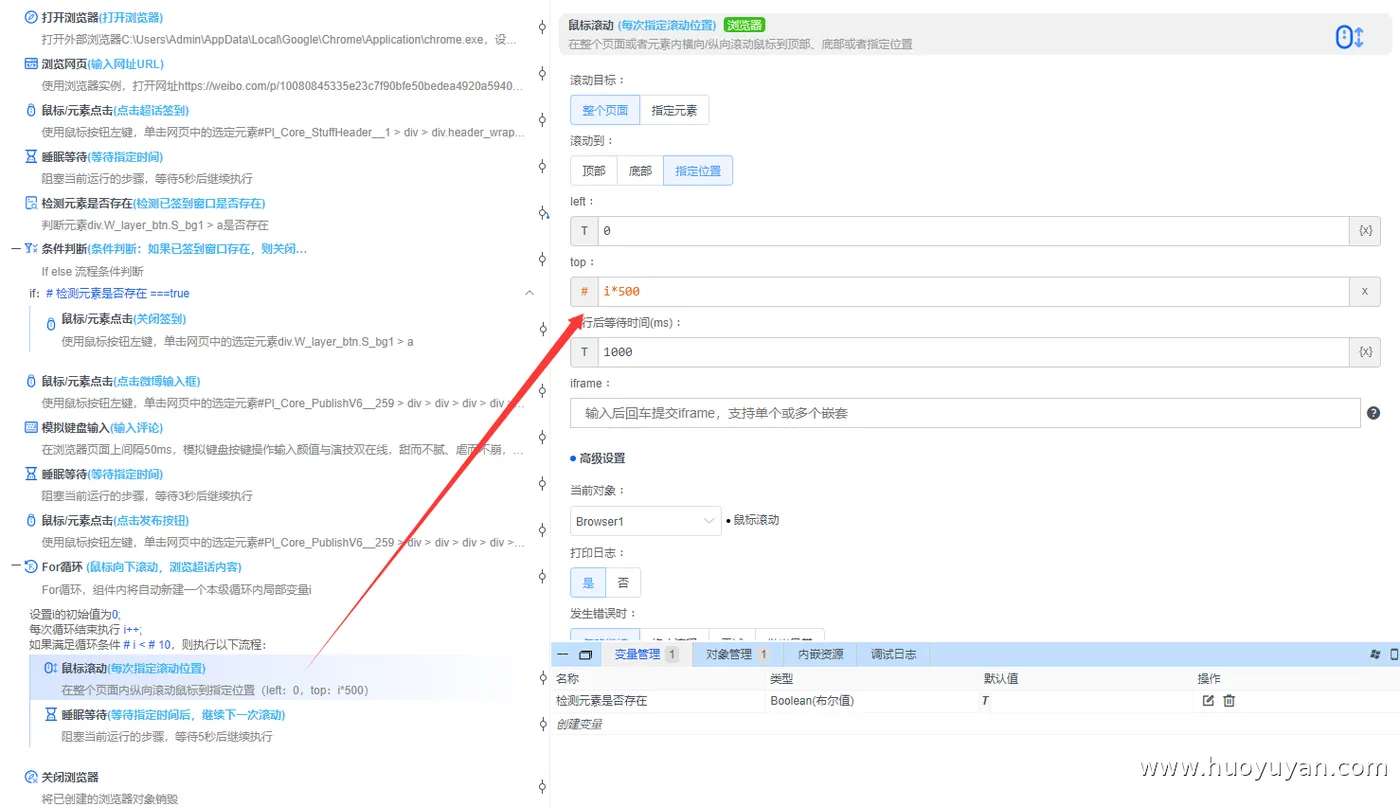Click the mouse icon of the 点击发布按钮 step

(31, 520)
